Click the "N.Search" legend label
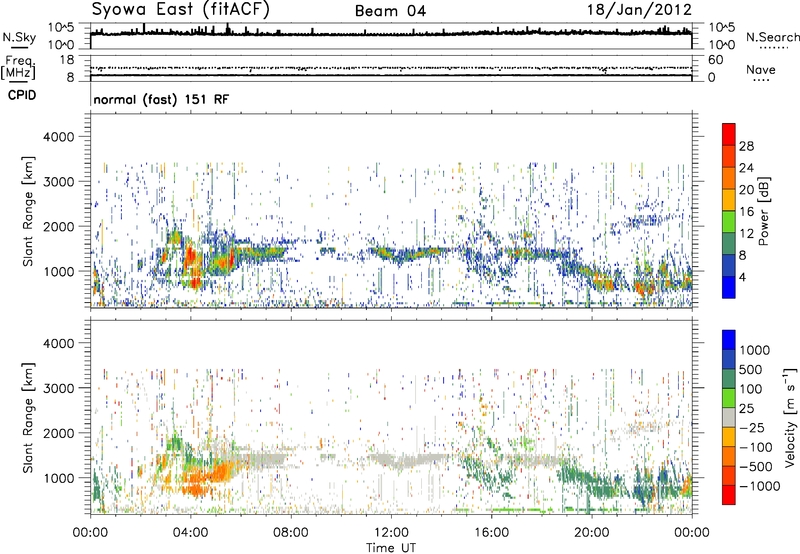Viewport: 800px width, 554px height. (x=773, y=37)
